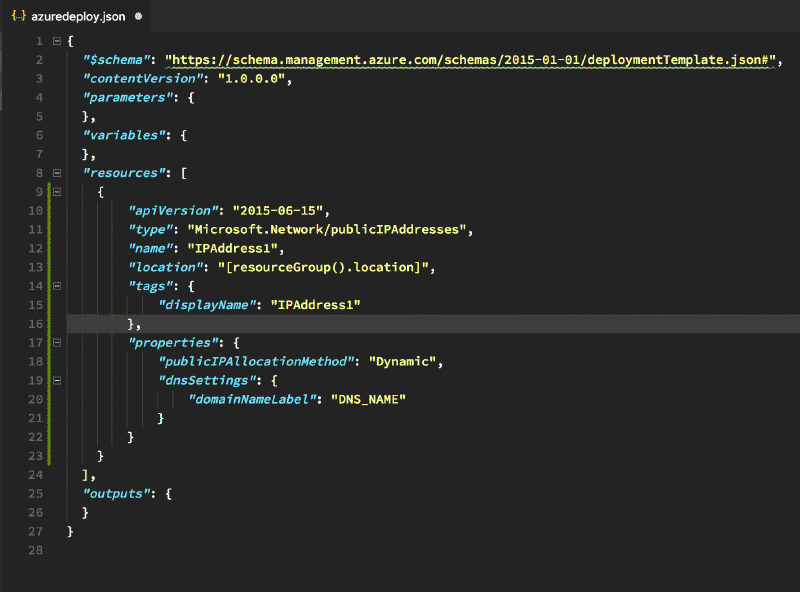Click the "Dynamic" allocation method value
The height and width of the screenshot is (592, 800).
(x=403, y=361)
